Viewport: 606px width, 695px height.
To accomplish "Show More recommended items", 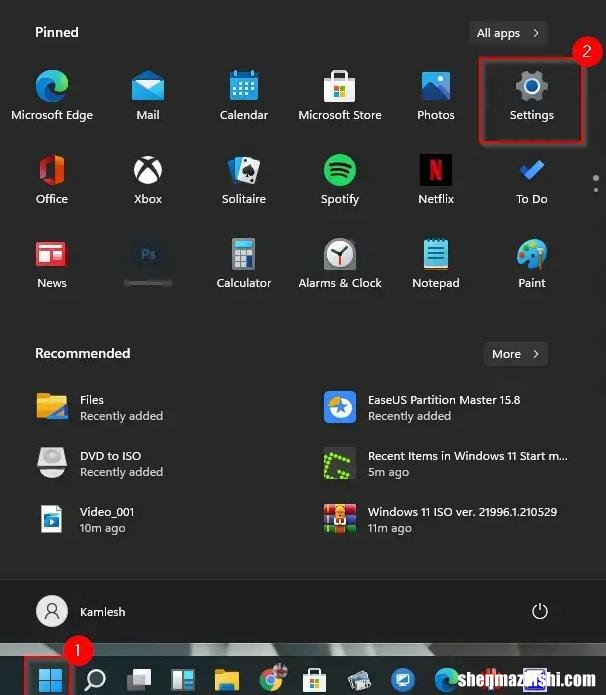I will pos(516,354).
